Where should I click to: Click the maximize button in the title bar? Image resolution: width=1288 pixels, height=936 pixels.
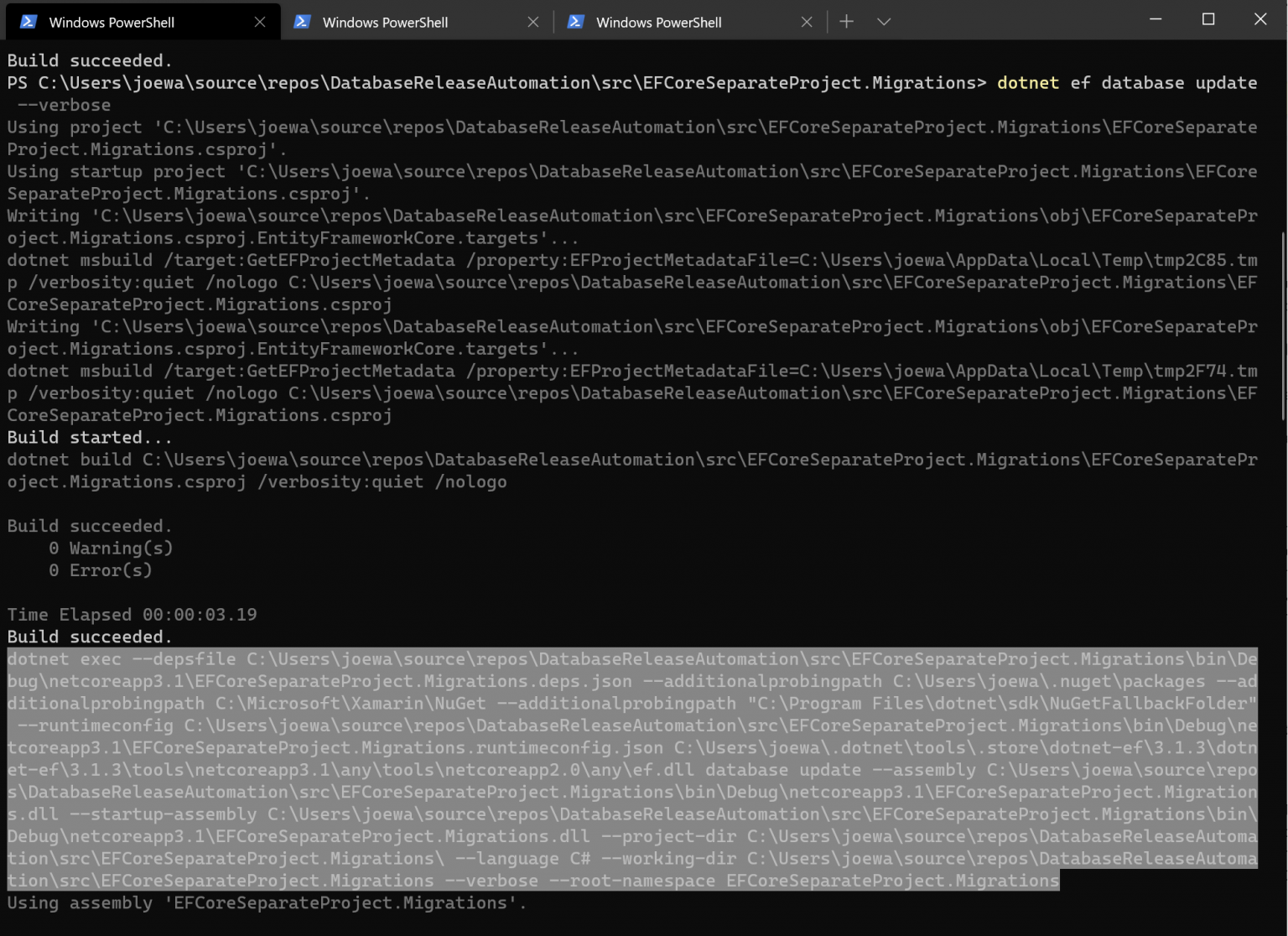pos(1207,18)
